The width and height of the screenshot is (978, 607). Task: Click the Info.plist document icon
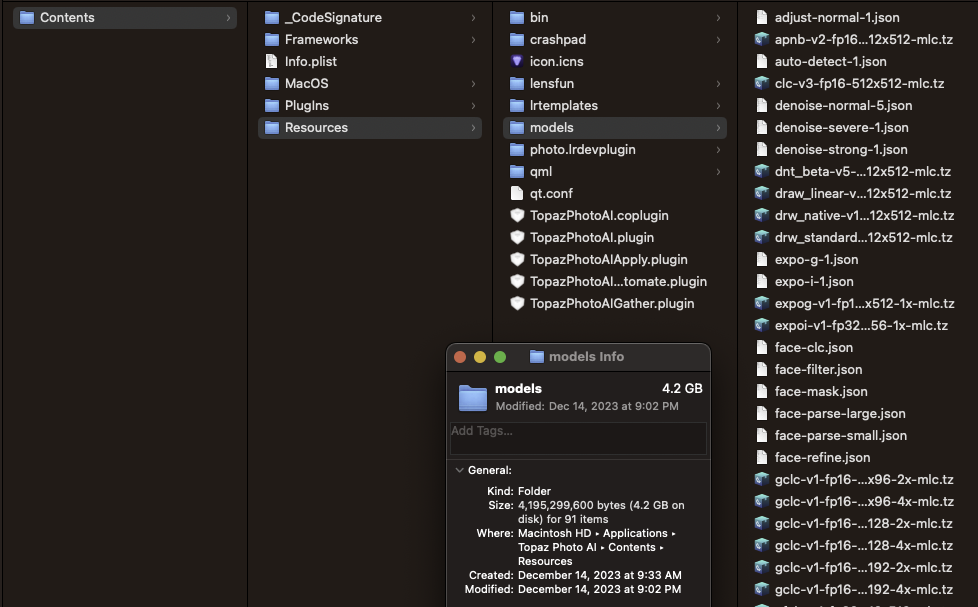coord(272,61)
